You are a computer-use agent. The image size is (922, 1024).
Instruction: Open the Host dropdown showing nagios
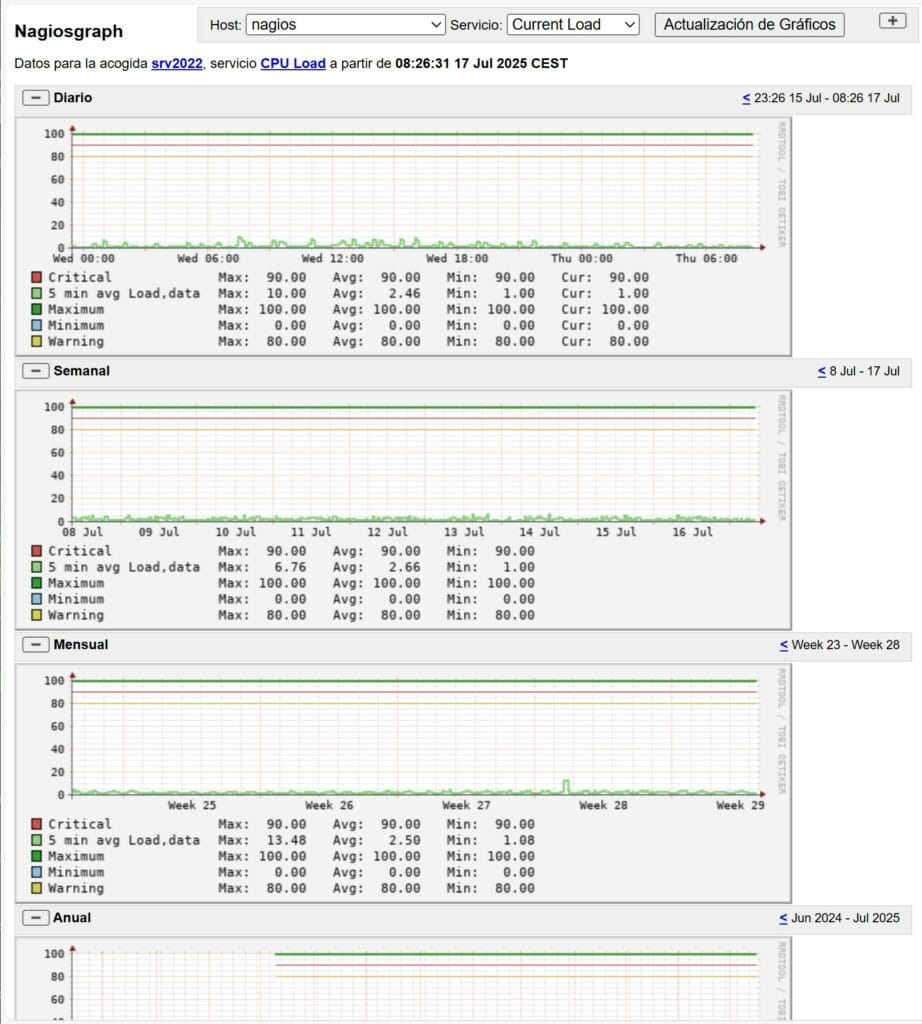pos(345,25)
